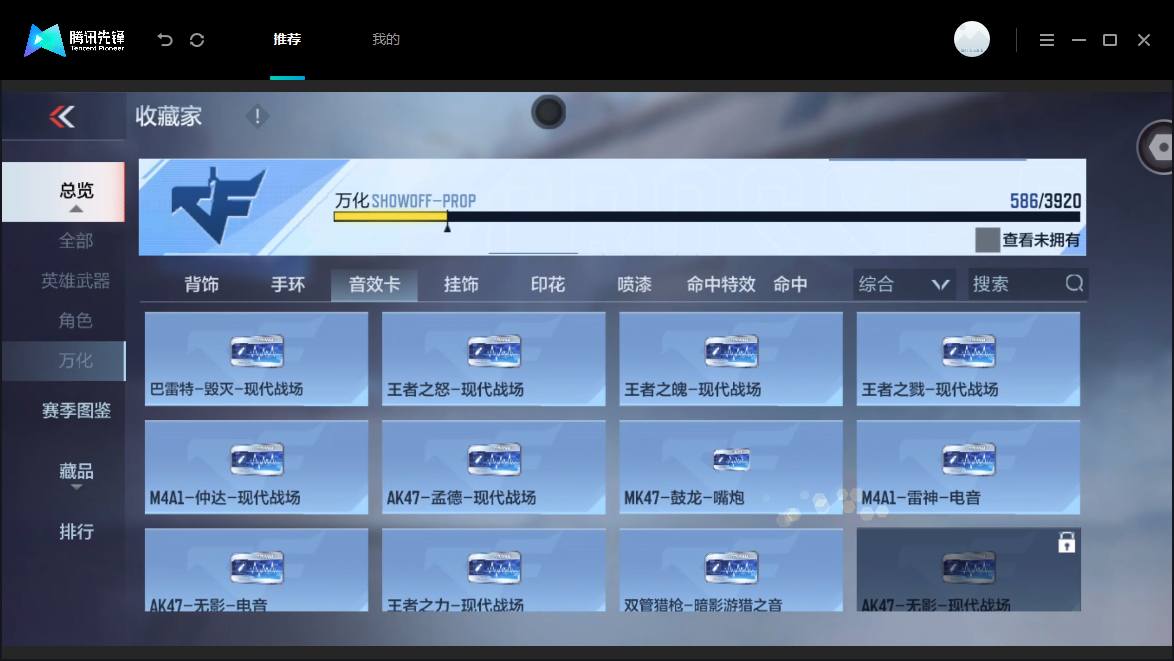
Task: Click the hexagon floating button at right edge
Action: pos(1157,147)
